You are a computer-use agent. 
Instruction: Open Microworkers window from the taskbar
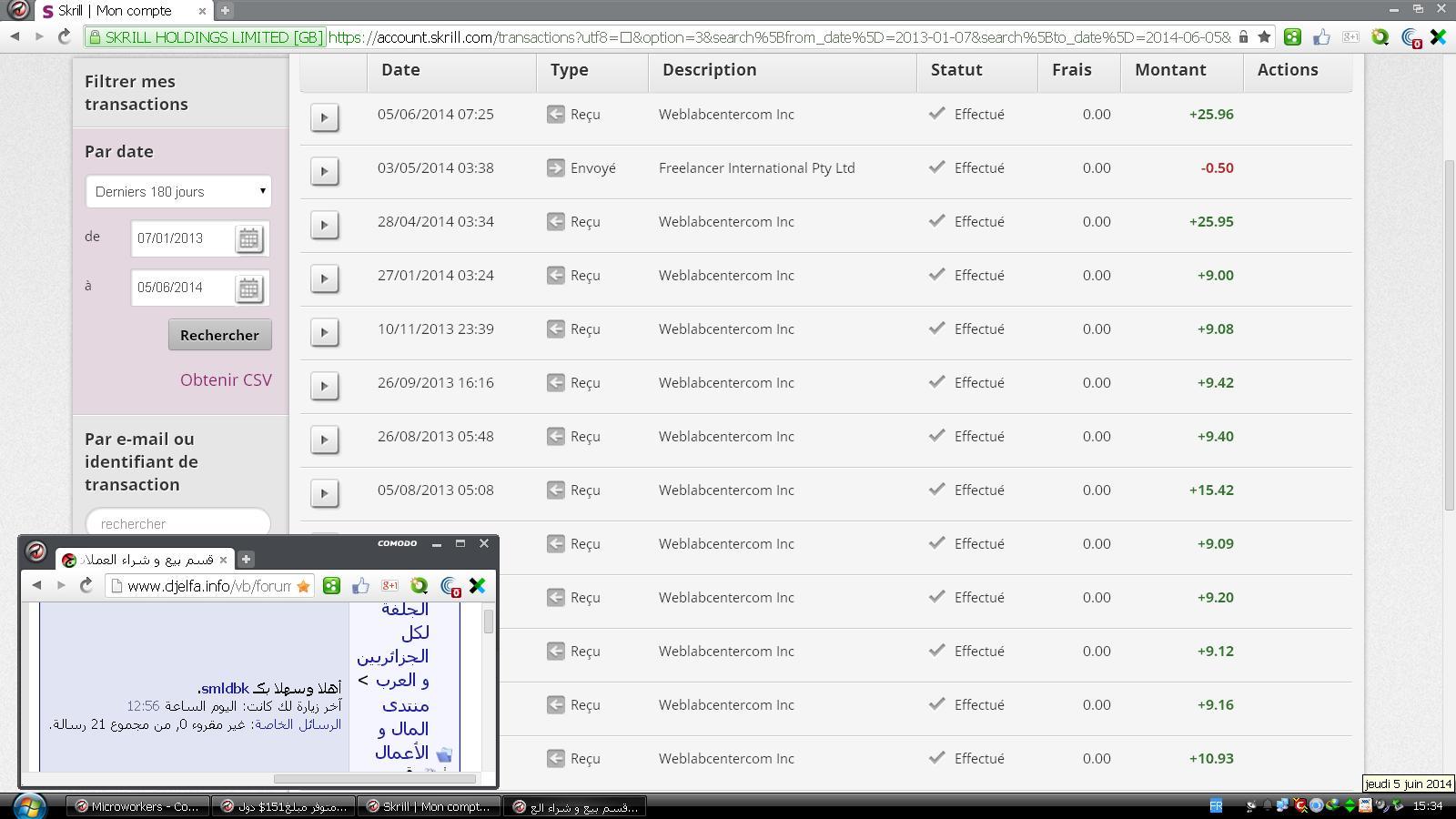pos(136,806)
